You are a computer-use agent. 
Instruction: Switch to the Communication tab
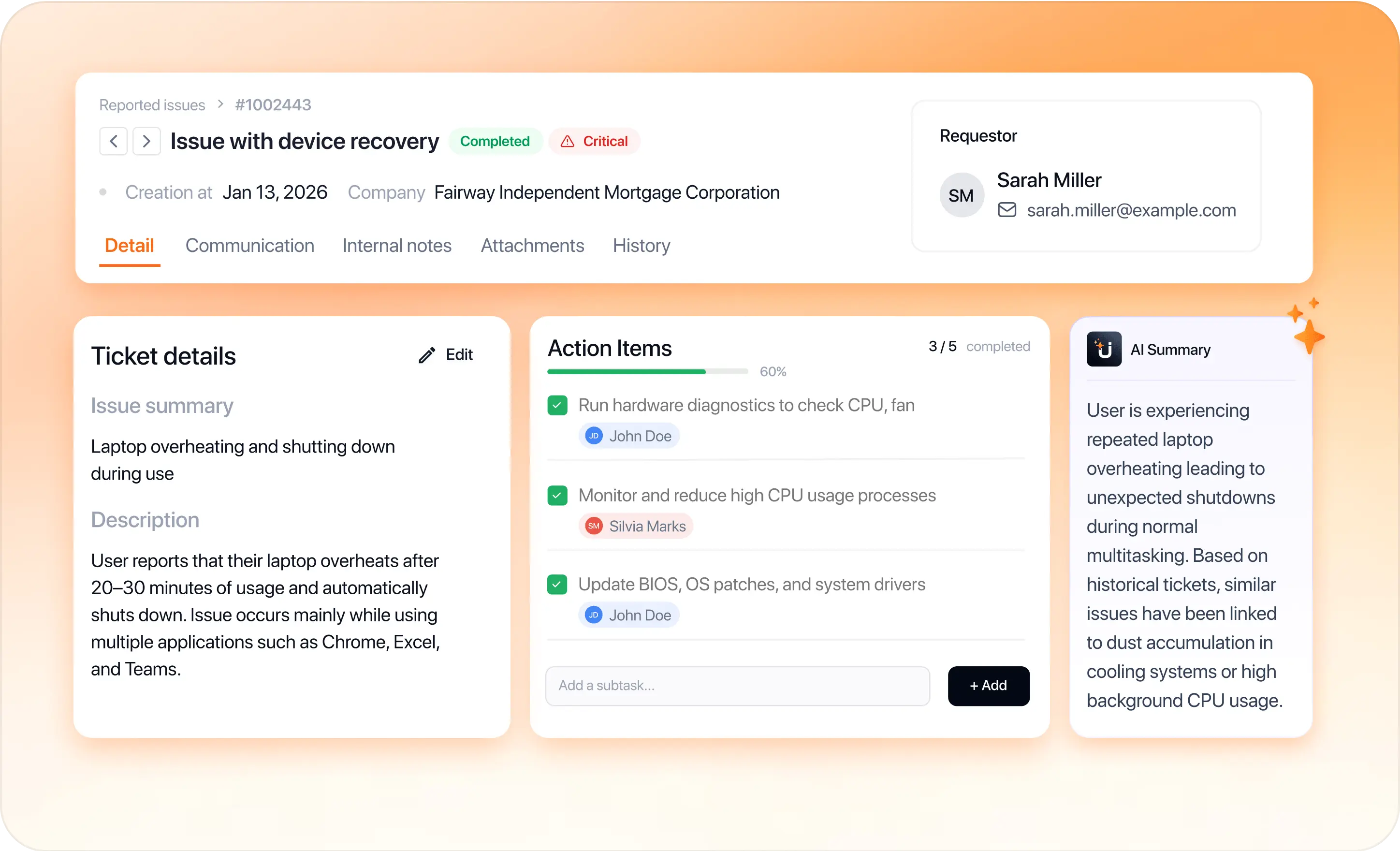point(250,246)
